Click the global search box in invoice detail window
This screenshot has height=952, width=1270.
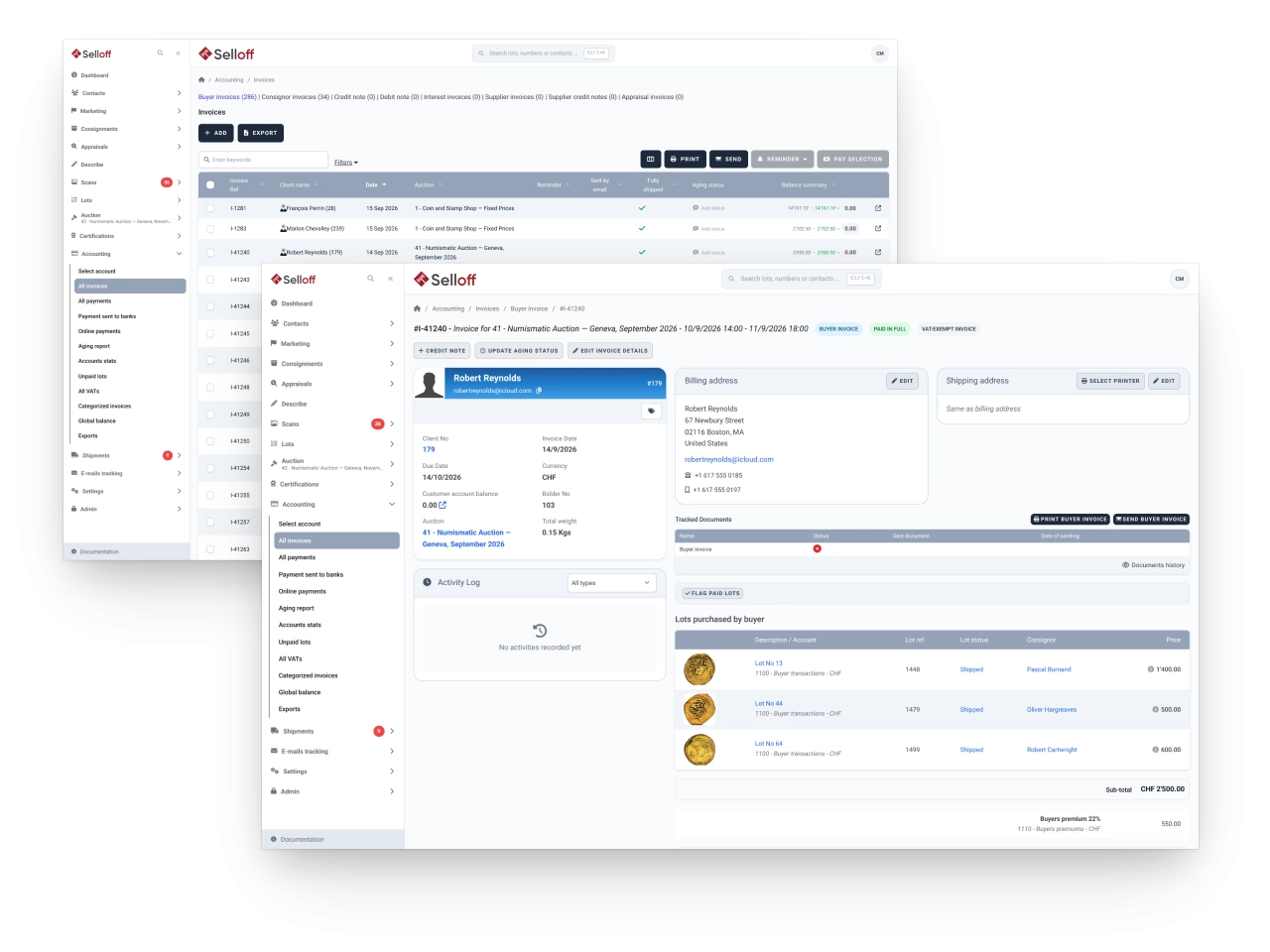(x=800, y=279)
